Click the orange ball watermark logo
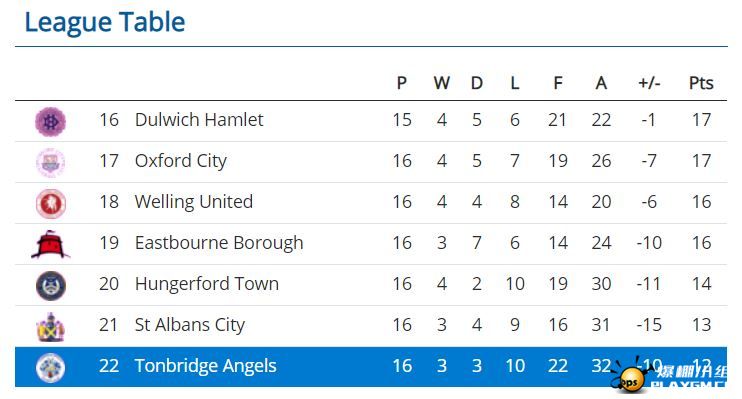 tap(631, 378)
